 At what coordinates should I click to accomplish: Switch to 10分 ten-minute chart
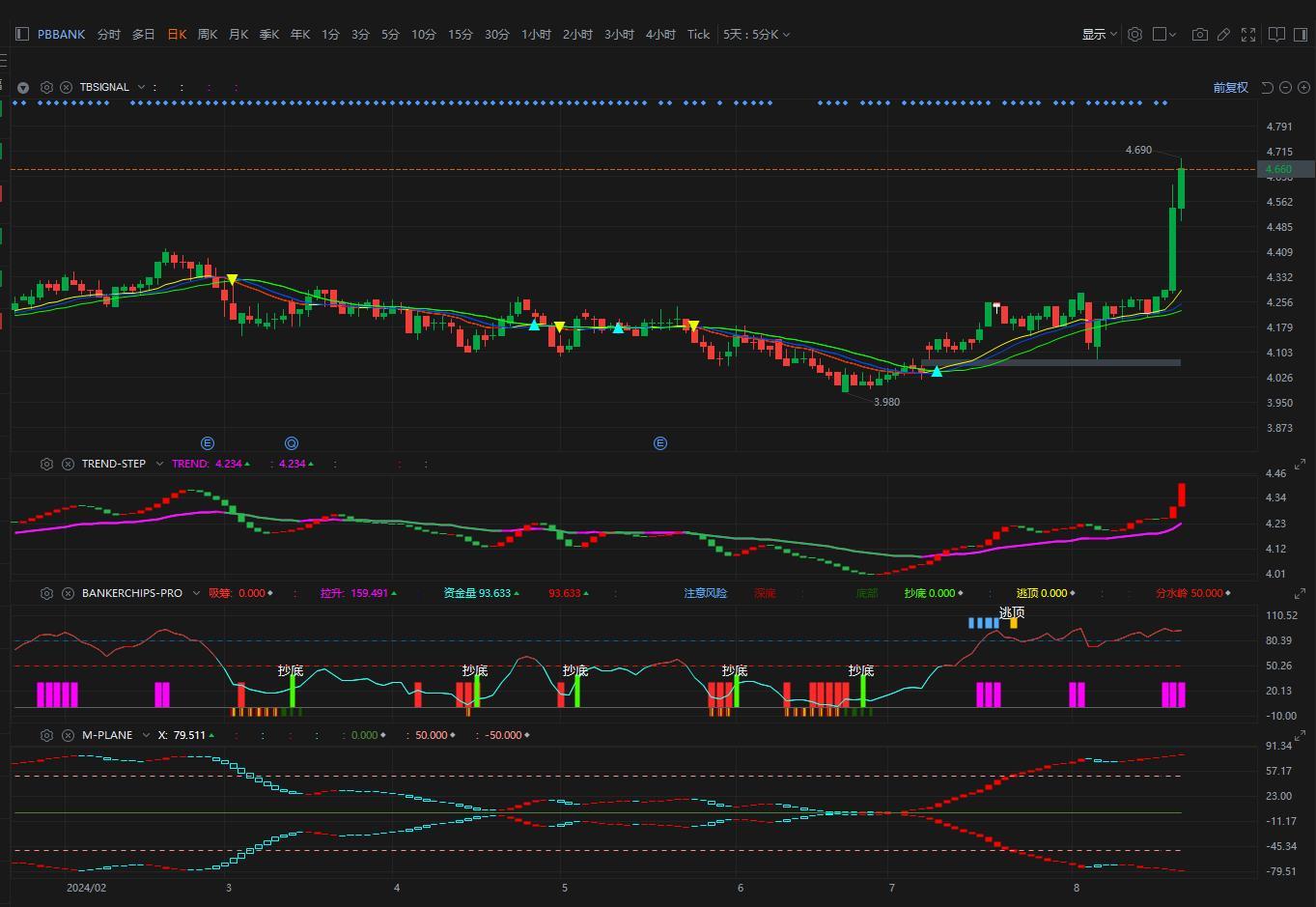424,34
